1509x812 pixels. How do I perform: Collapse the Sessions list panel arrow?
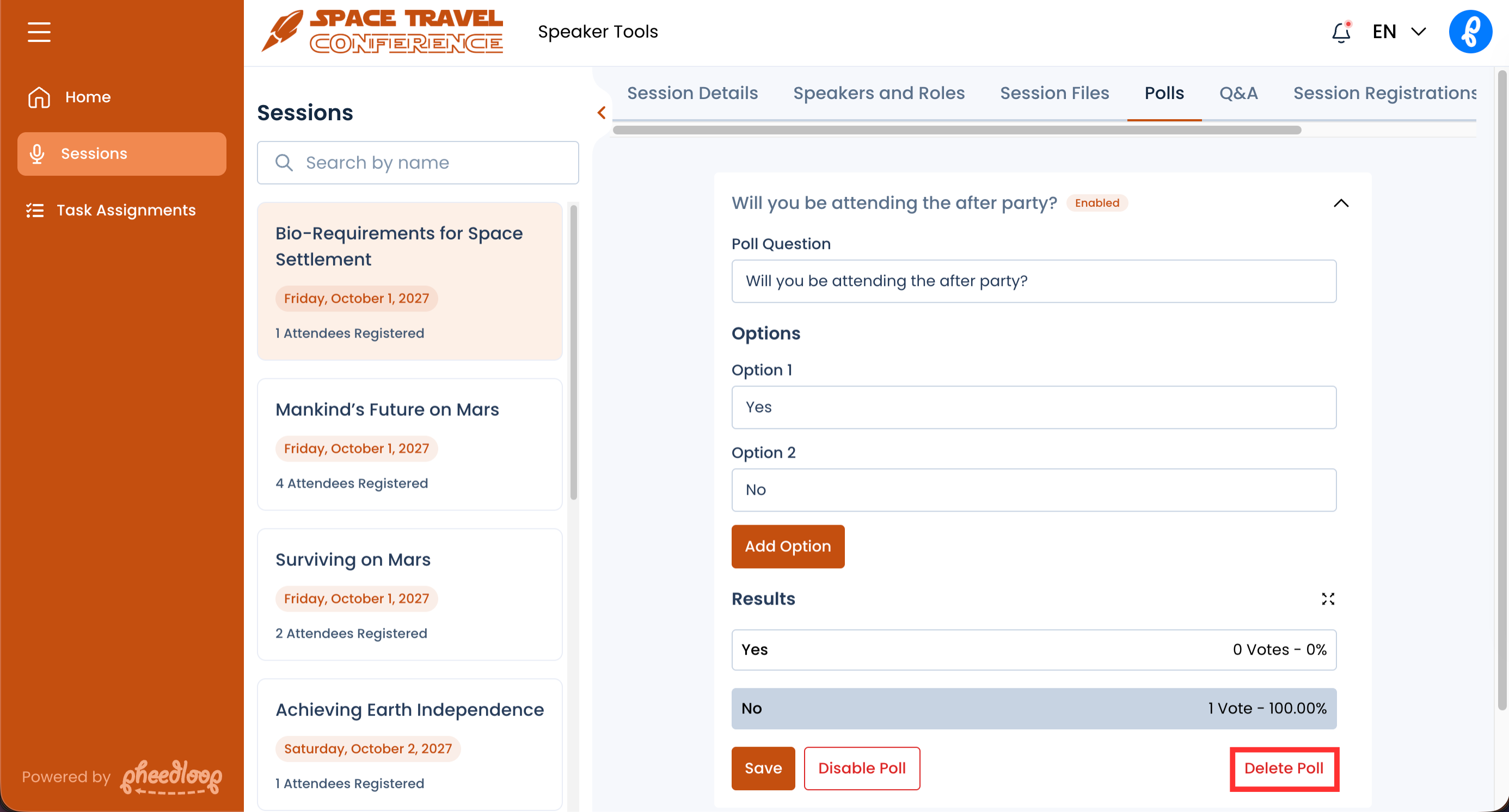click(601, 113)
